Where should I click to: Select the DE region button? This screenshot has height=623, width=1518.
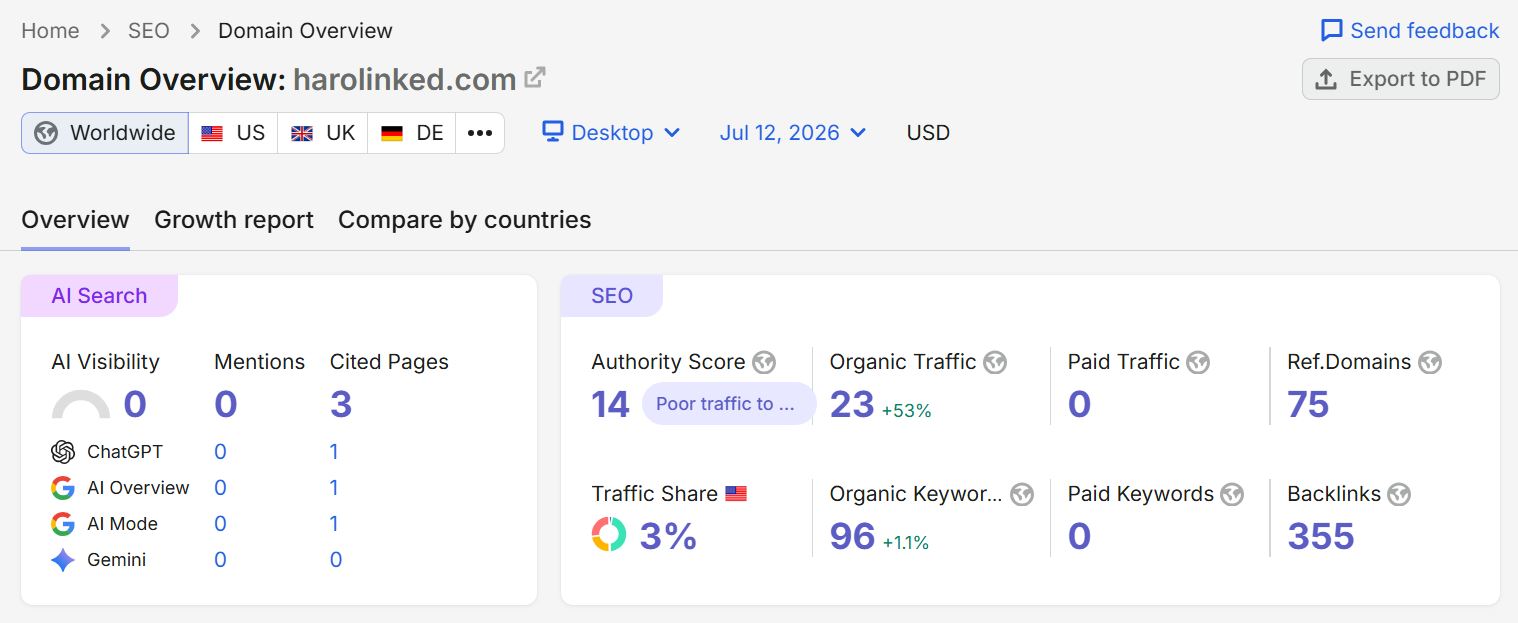click(412, 133)
